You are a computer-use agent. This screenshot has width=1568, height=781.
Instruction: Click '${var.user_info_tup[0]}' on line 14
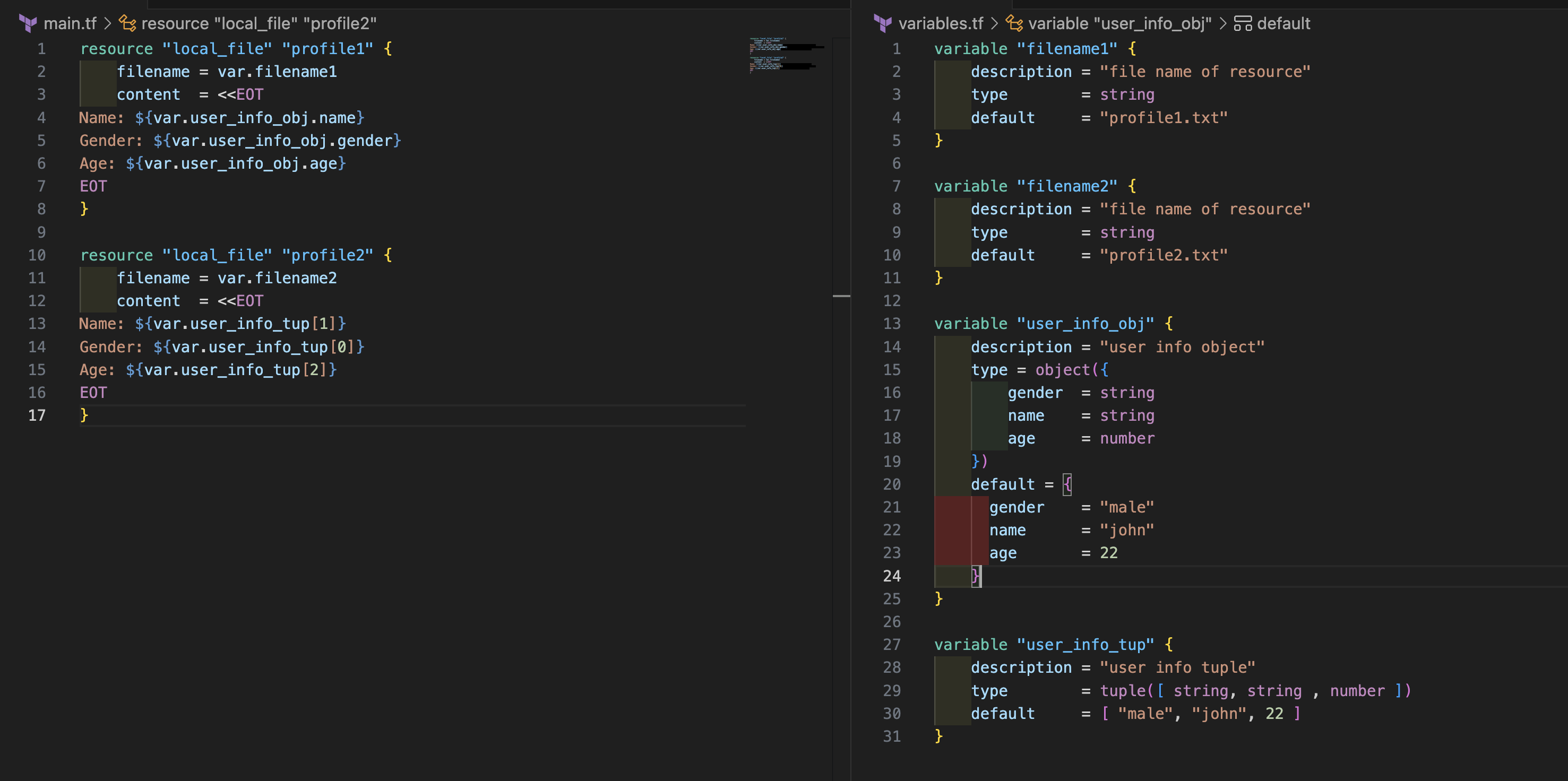[x=260, y=346]
